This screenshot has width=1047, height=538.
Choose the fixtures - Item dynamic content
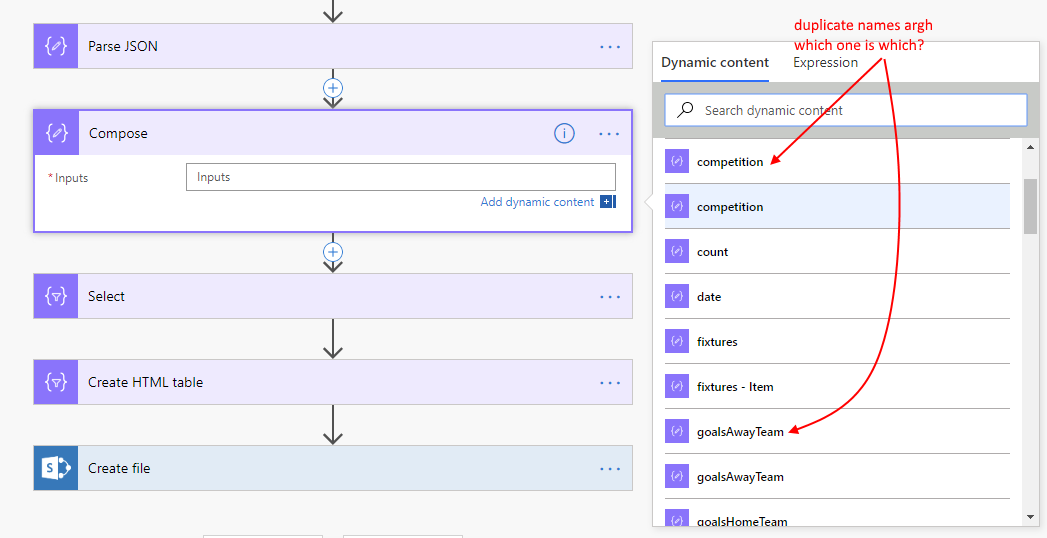pyautogui.click(x=735, y=387)
